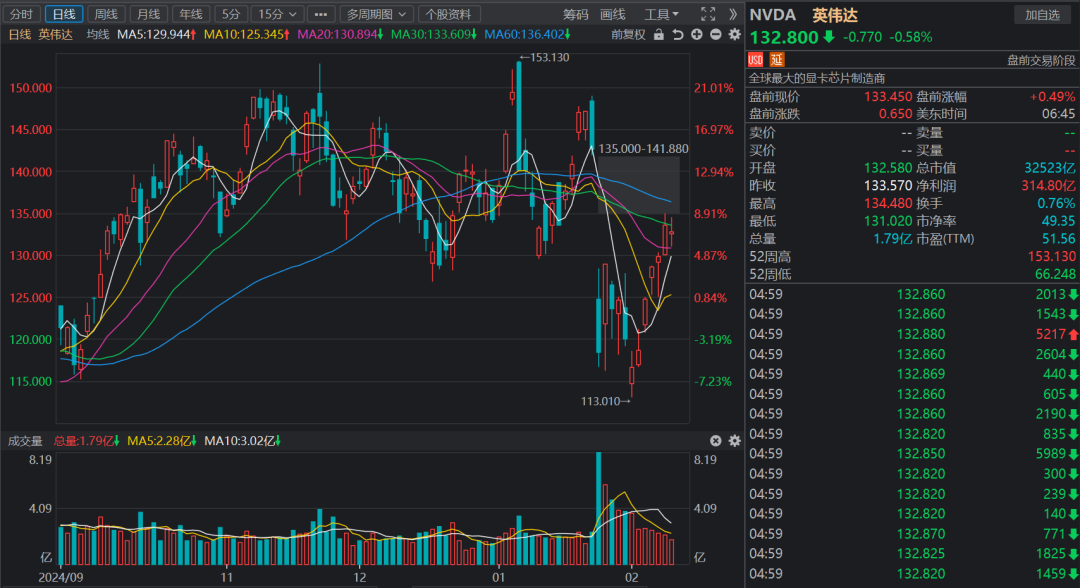The width and height of the screenshot is (1080, 588).
Task: Open the 工具 tools dropdown
Action: click(x=660, y=13)
